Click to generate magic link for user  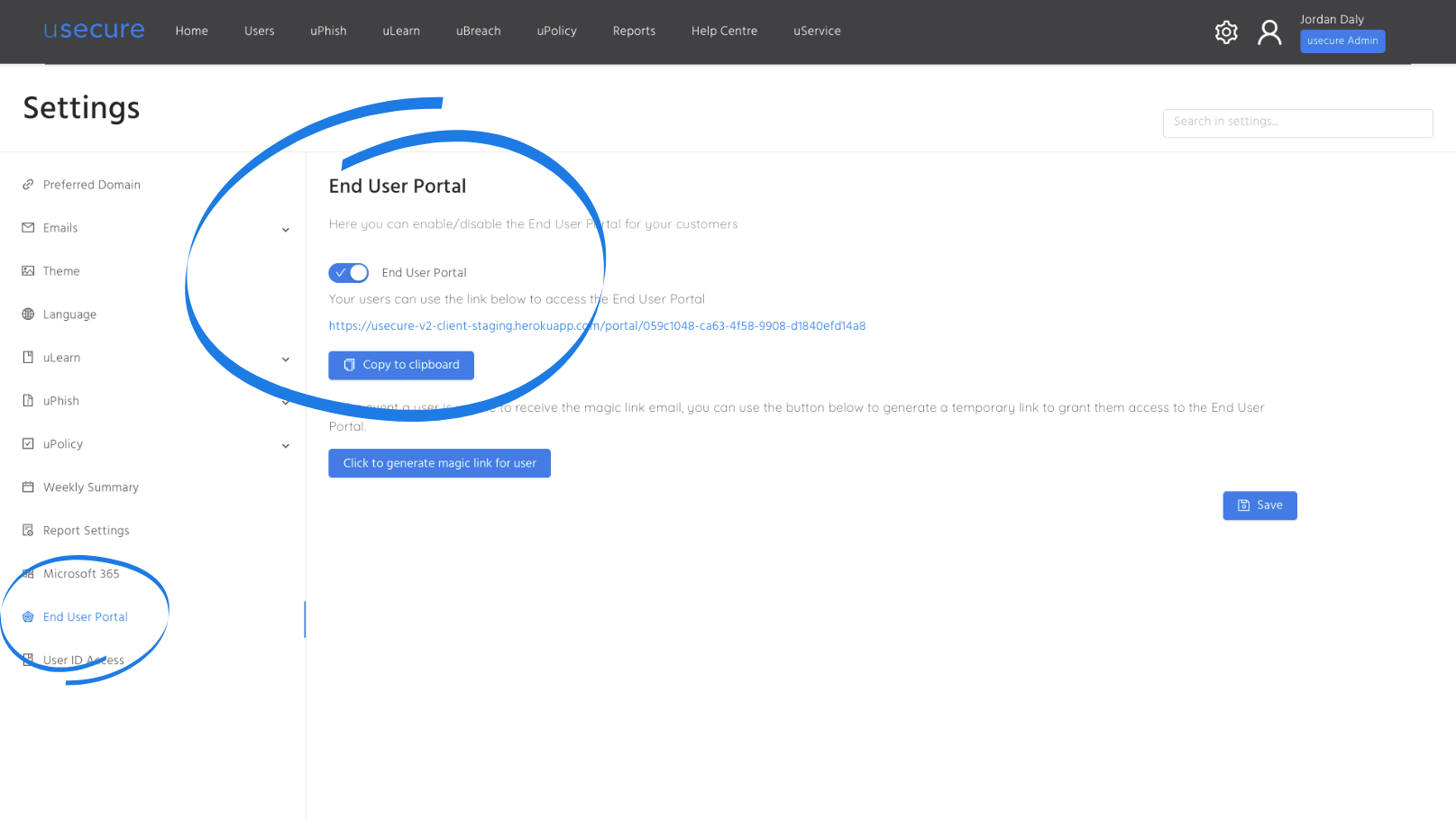click(440, 463)
